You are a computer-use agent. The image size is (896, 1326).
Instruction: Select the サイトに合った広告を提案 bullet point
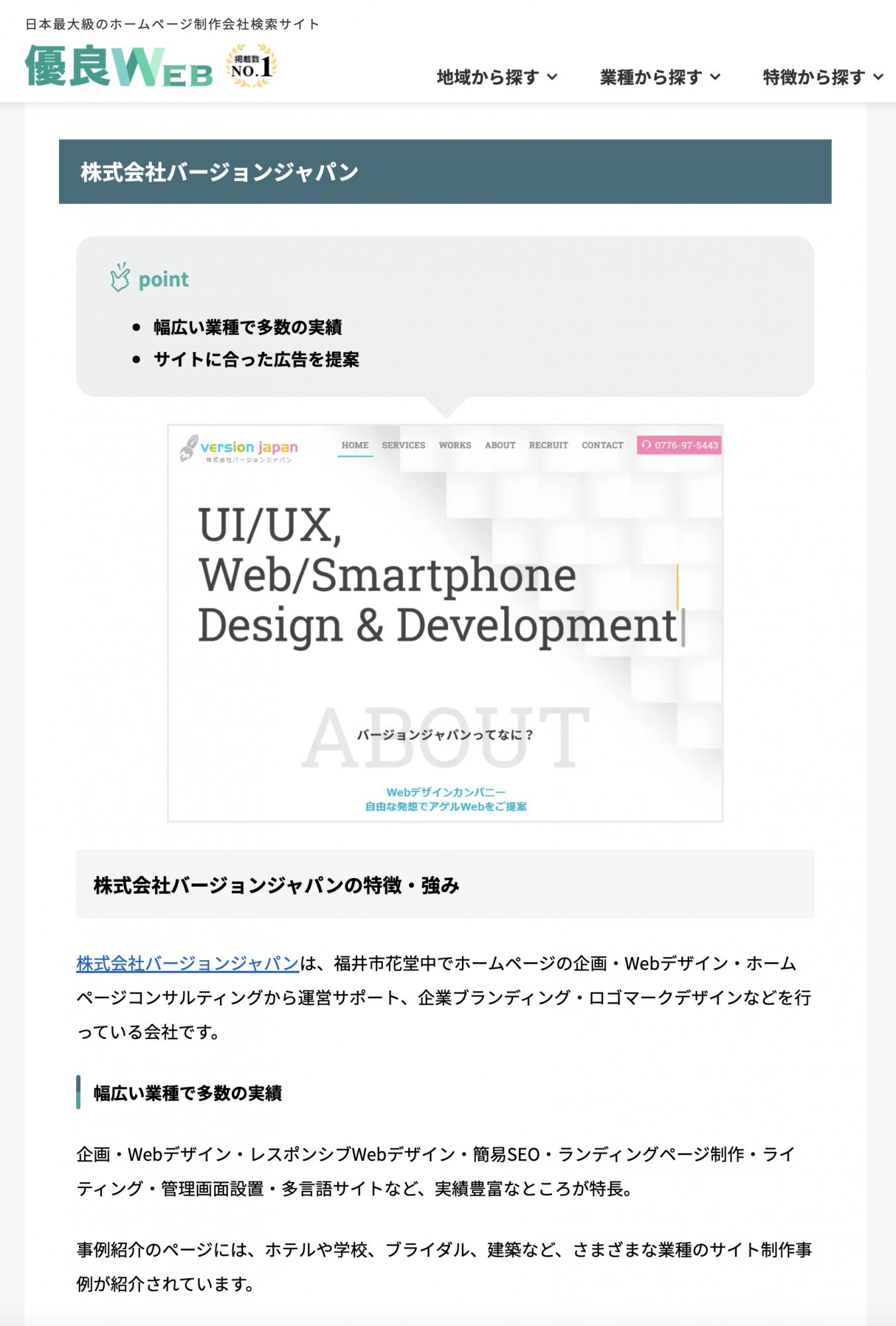point(256,359)
